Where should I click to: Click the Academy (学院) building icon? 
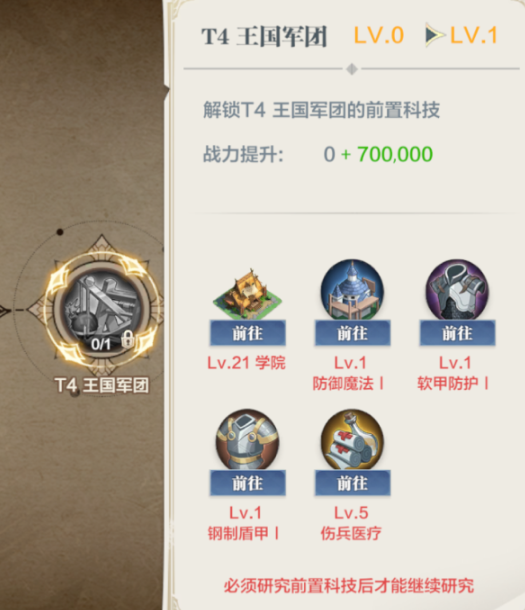(x=247, y=294)
